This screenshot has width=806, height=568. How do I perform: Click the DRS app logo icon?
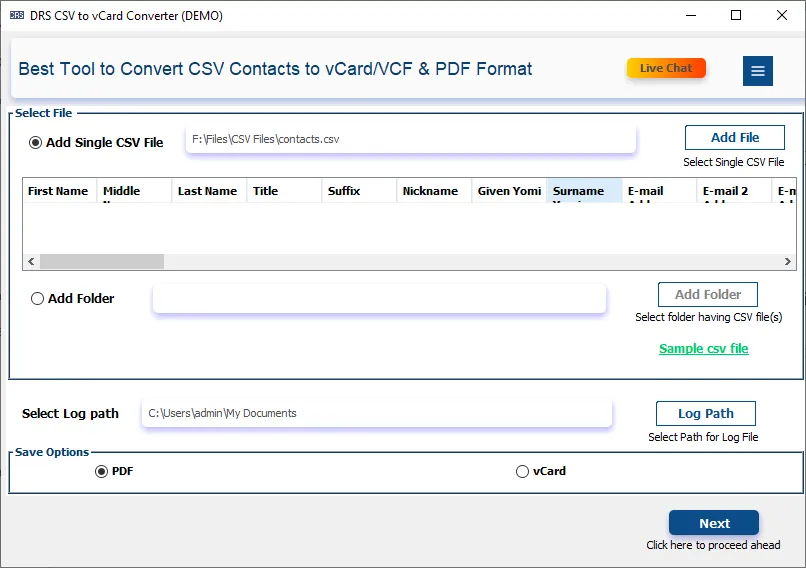pos(16,15)
